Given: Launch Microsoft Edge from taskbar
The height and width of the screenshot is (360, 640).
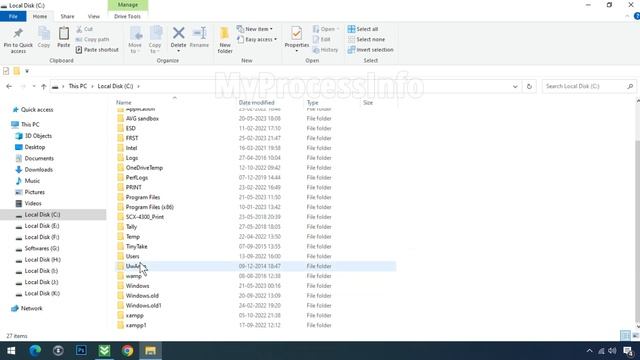Looking at the screenshot, I should (35, 351).
